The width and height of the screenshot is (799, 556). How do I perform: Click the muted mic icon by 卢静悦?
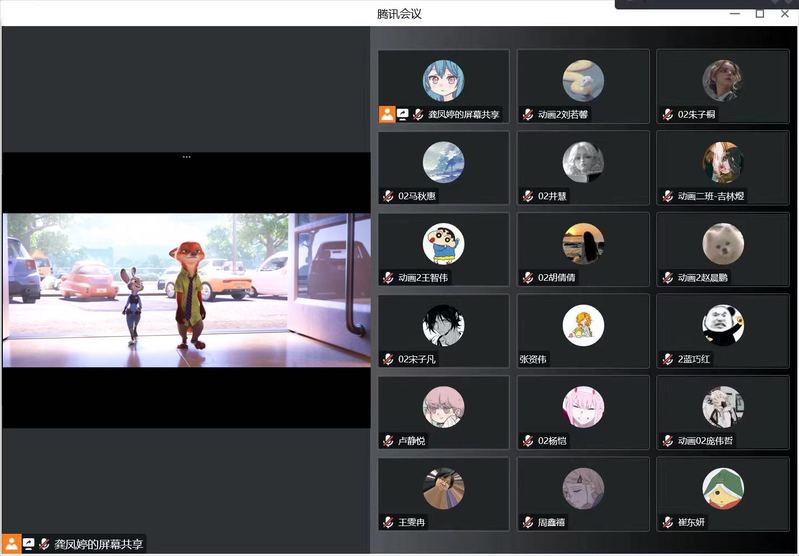(388, 441)
